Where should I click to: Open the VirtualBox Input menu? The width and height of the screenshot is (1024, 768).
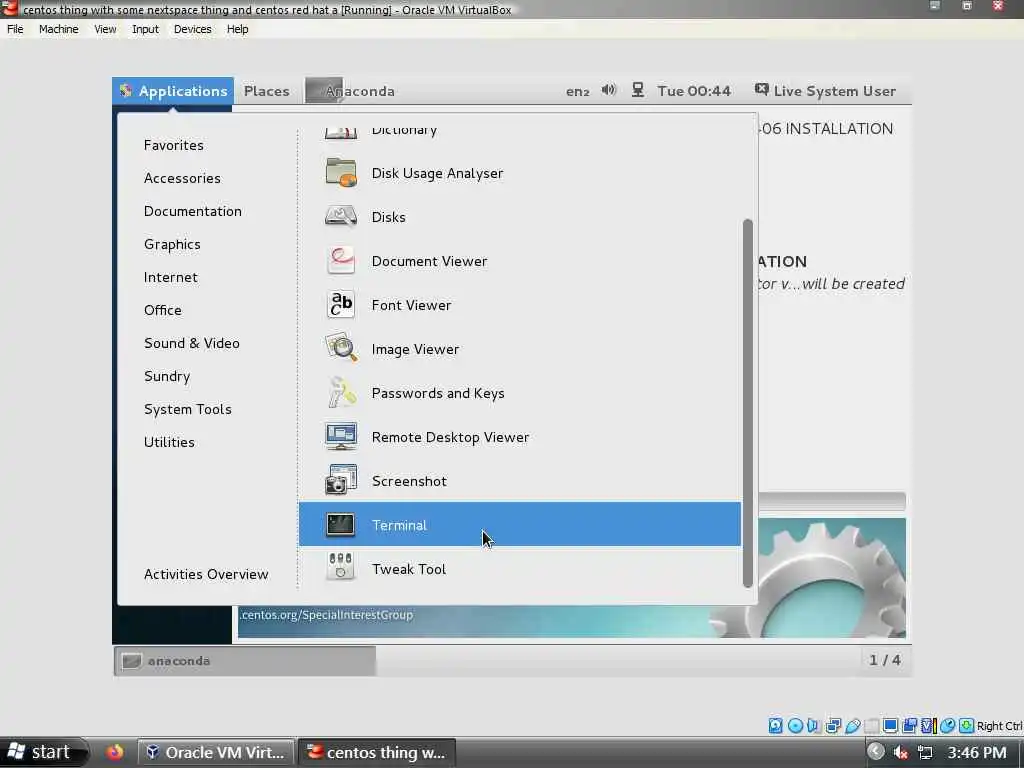coord(145,29)
